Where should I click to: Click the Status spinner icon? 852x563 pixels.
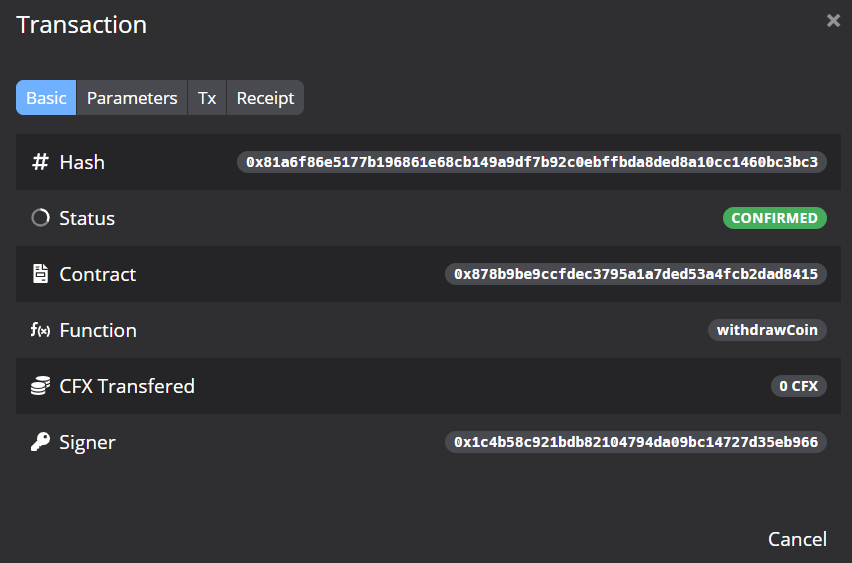pos(40,218)
